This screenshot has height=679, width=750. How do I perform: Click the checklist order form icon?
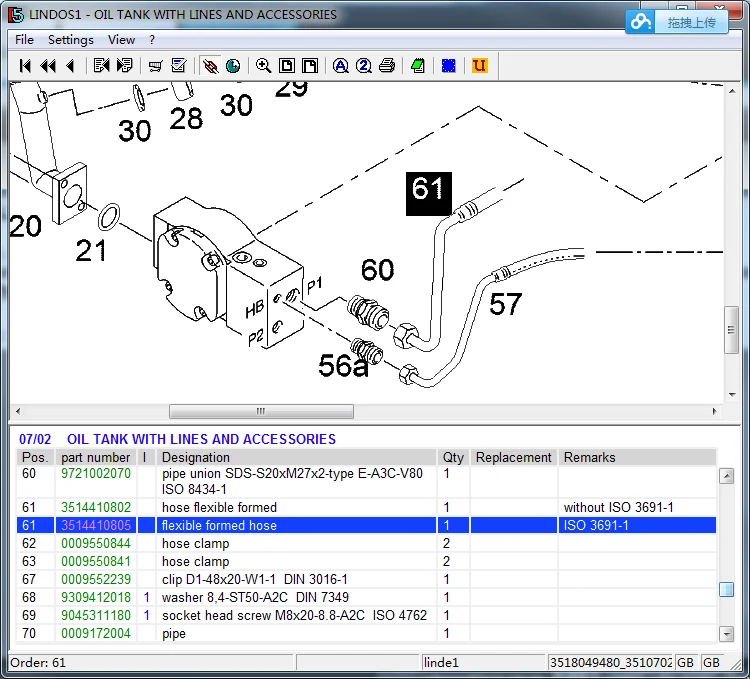pyautogui.click(x=178, y=66)
